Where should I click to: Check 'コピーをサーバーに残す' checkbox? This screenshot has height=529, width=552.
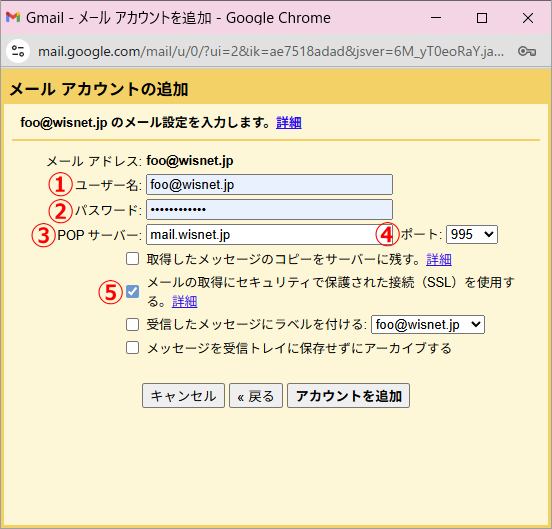point(132,259)
